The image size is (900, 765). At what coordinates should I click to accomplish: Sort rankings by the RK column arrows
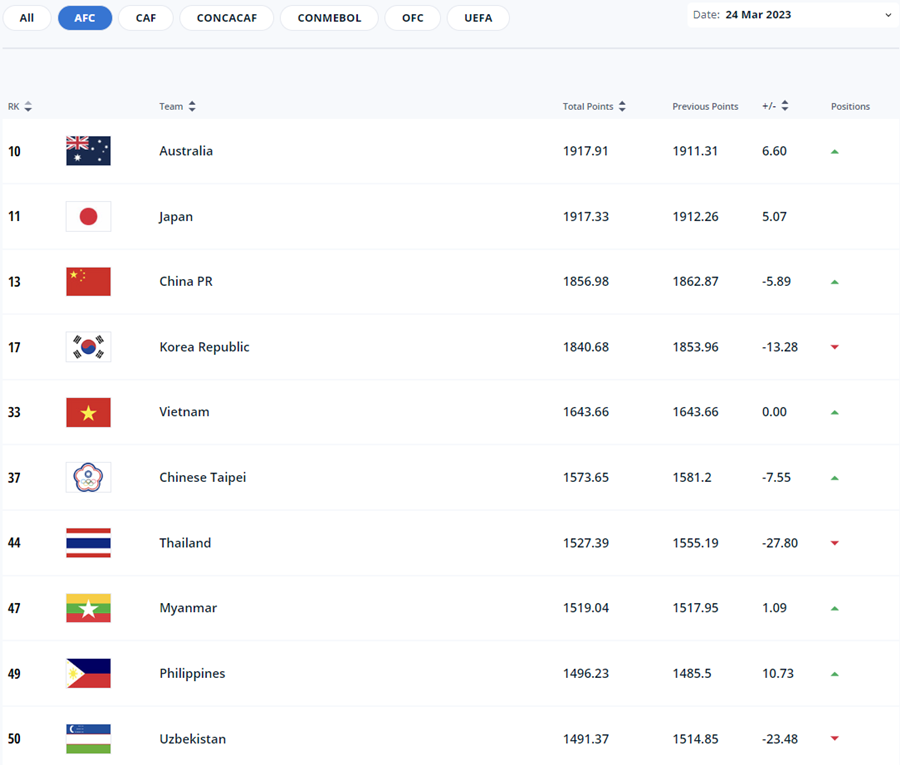[x=28, y=106]
